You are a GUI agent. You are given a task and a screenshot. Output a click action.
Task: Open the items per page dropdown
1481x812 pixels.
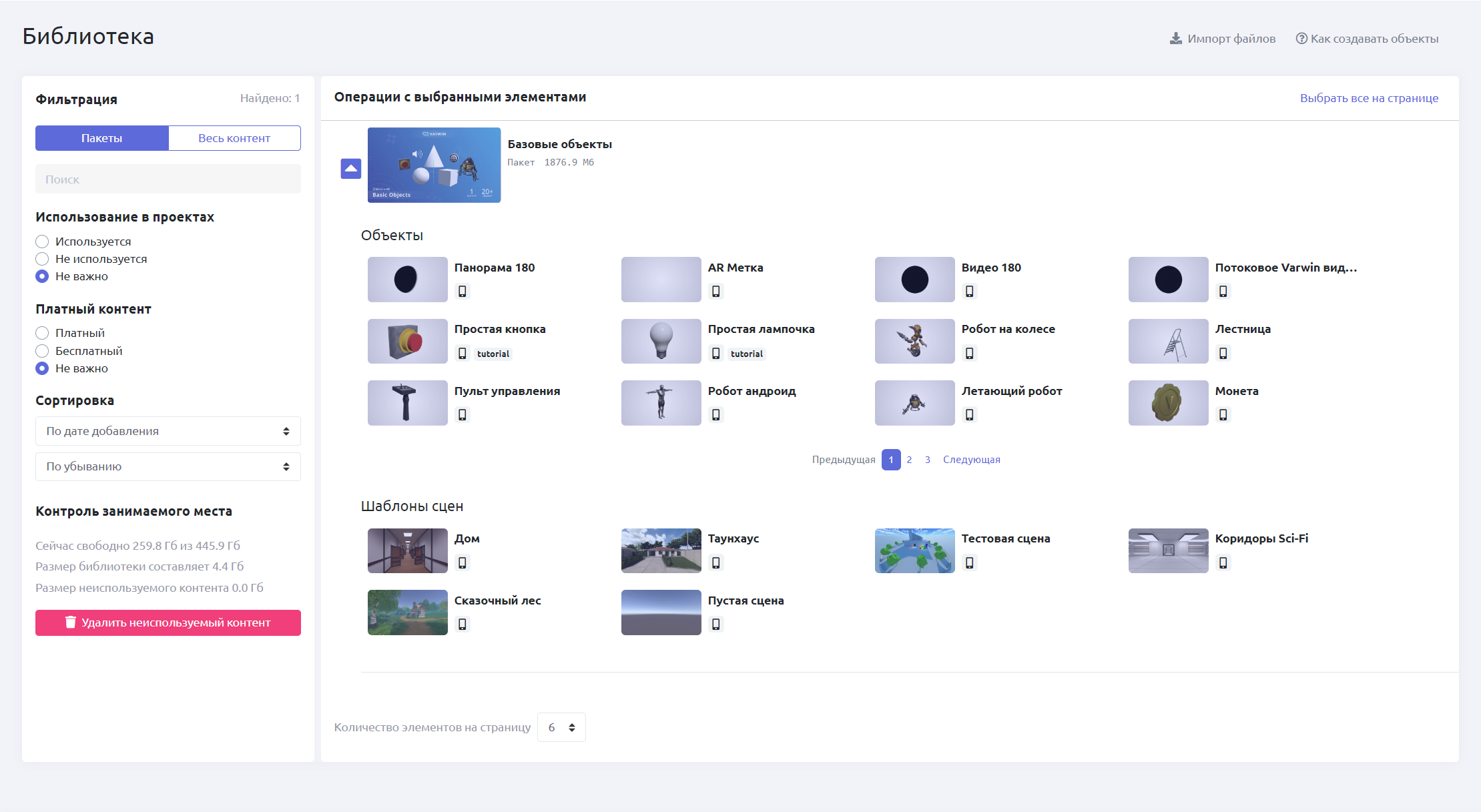pos(561,727)
